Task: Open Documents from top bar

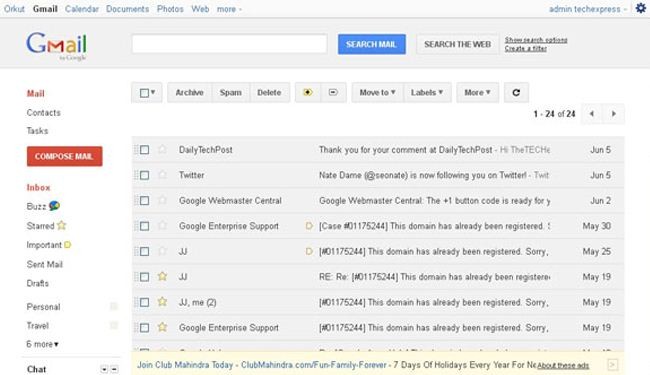Action: (127, 9)
